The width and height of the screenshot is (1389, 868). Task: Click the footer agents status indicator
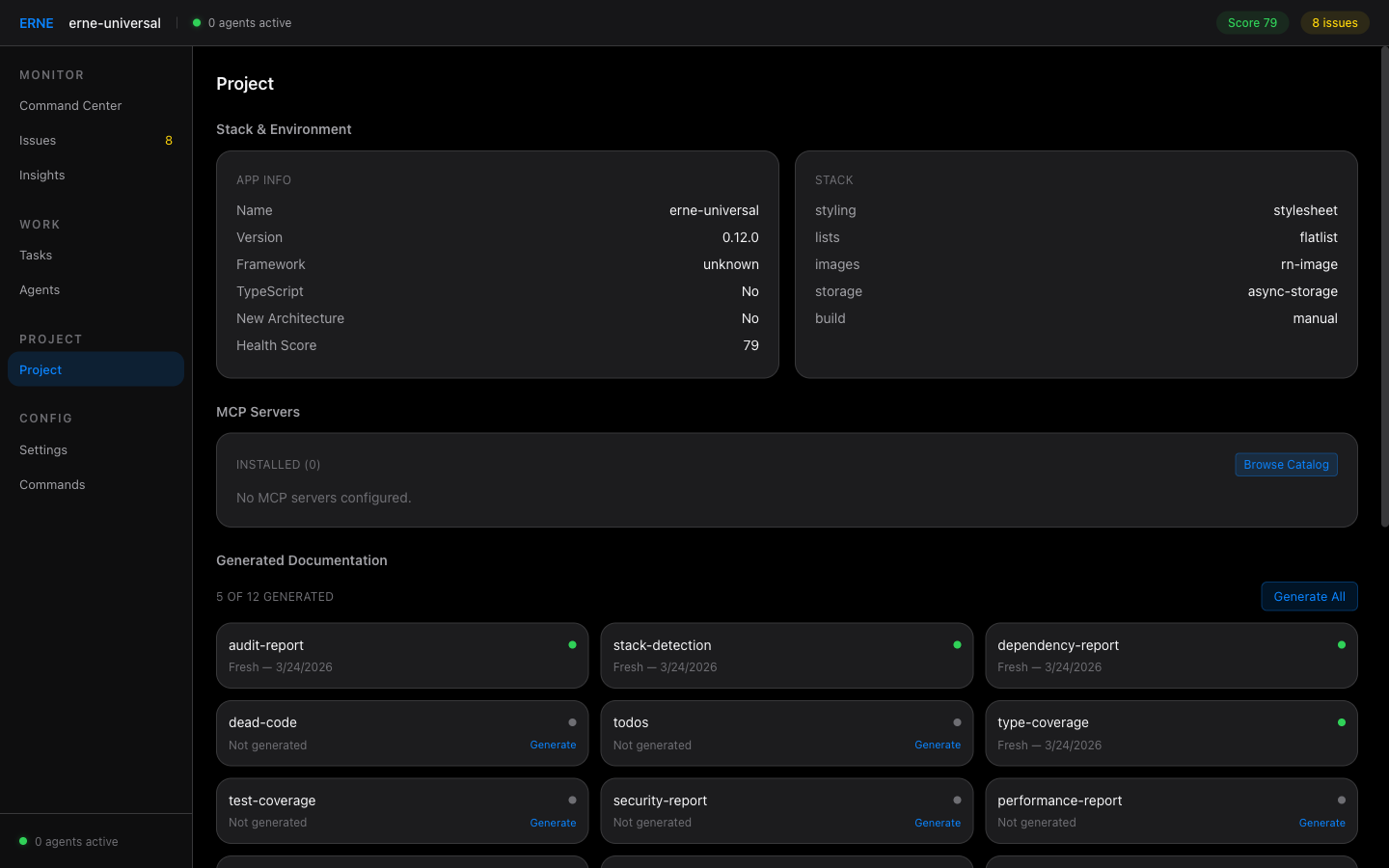click(23, 841)
